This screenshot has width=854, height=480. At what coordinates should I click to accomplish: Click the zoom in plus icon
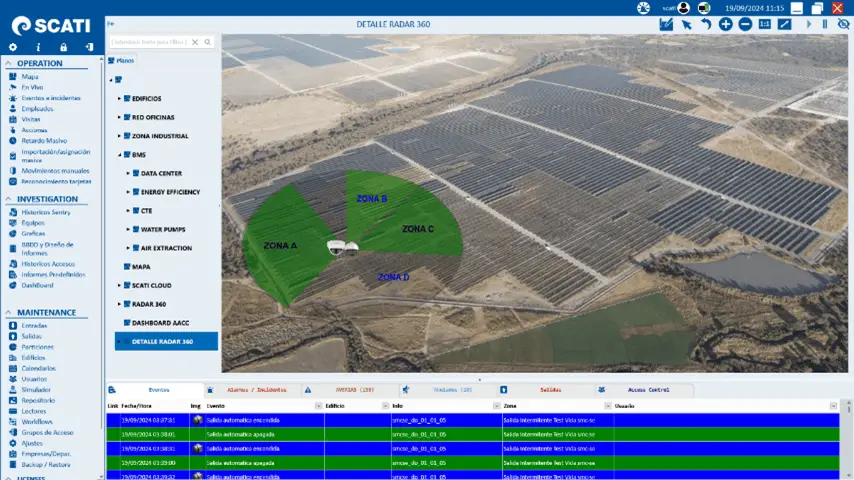725,24
